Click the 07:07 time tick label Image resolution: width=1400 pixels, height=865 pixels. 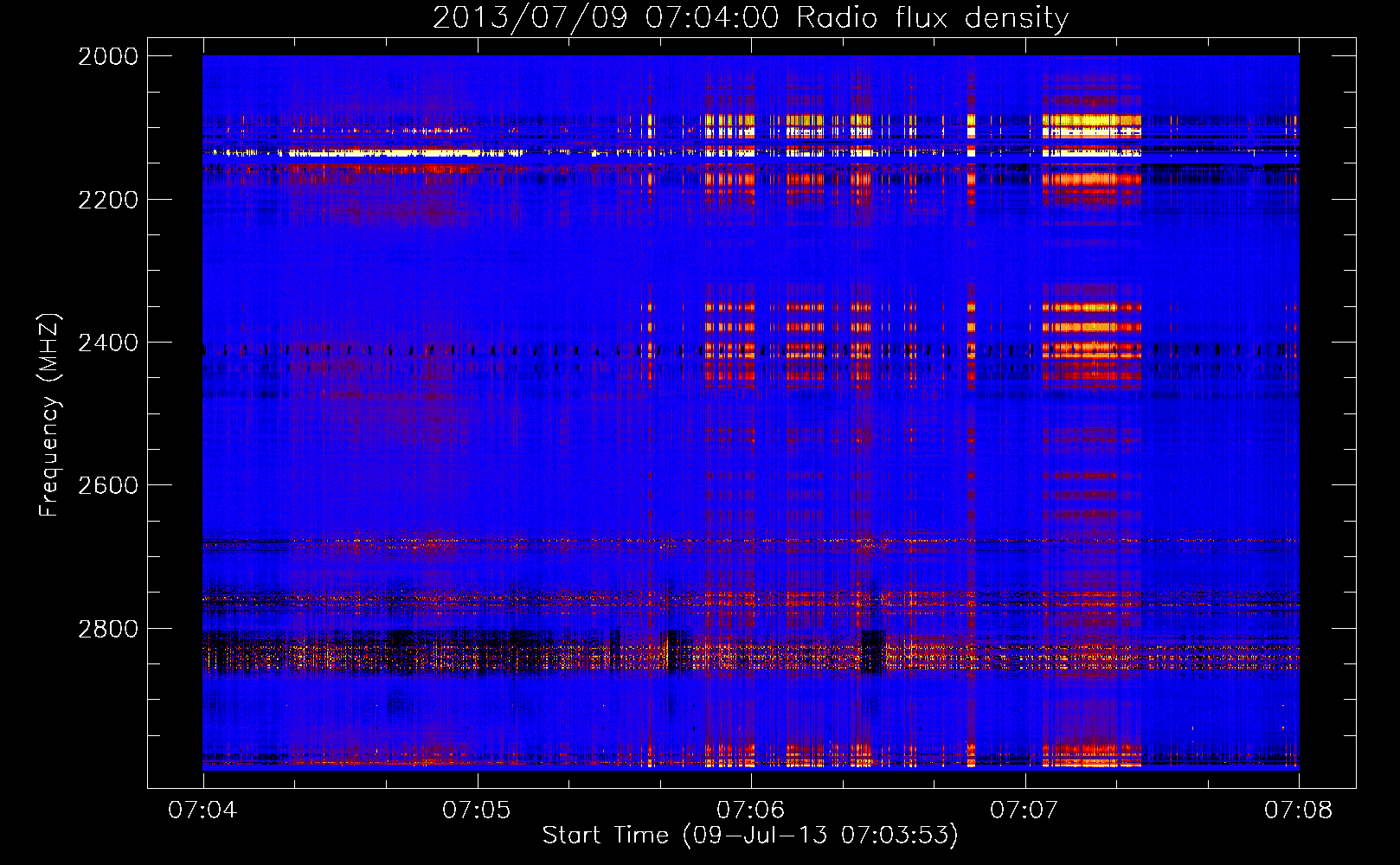pos(1024,810)
